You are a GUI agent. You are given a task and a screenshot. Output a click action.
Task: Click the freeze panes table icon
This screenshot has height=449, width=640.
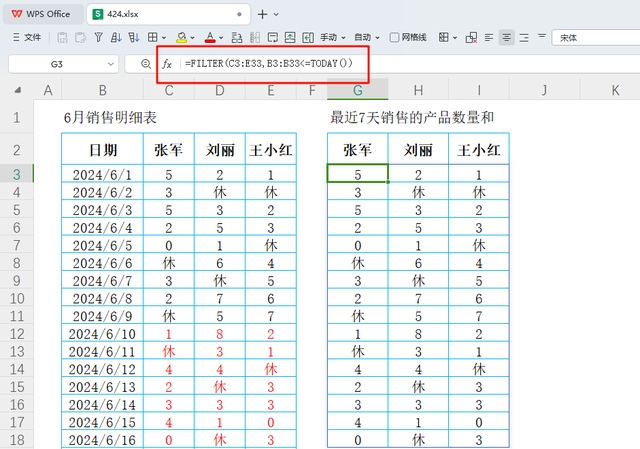(444, 38)
